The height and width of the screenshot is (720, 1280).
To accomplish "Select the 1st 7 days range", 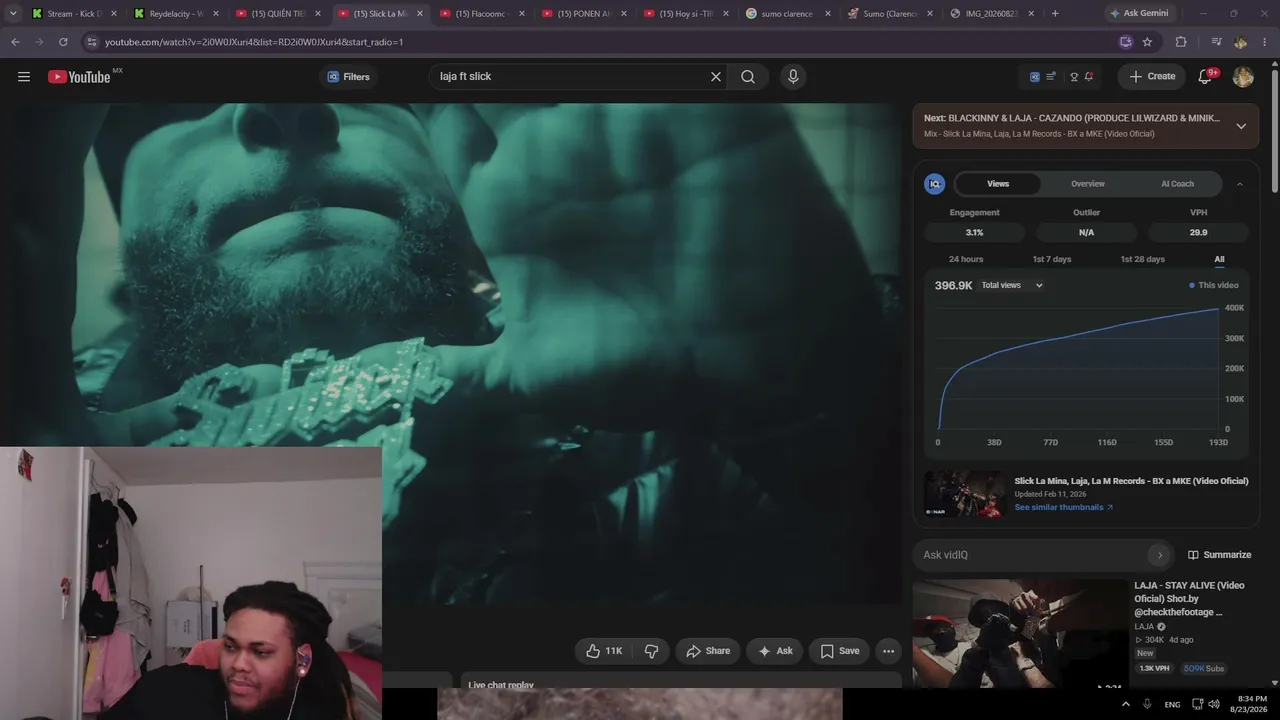I will (x=1051, y=259).
